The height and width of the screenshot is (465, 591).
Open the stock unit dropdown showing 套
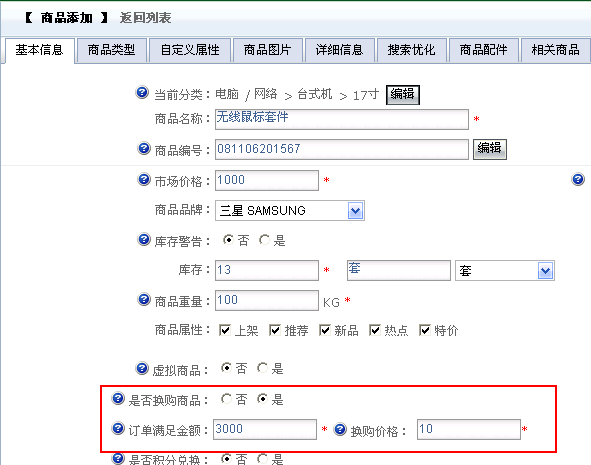pyautogui.click(x=505, y=271)
